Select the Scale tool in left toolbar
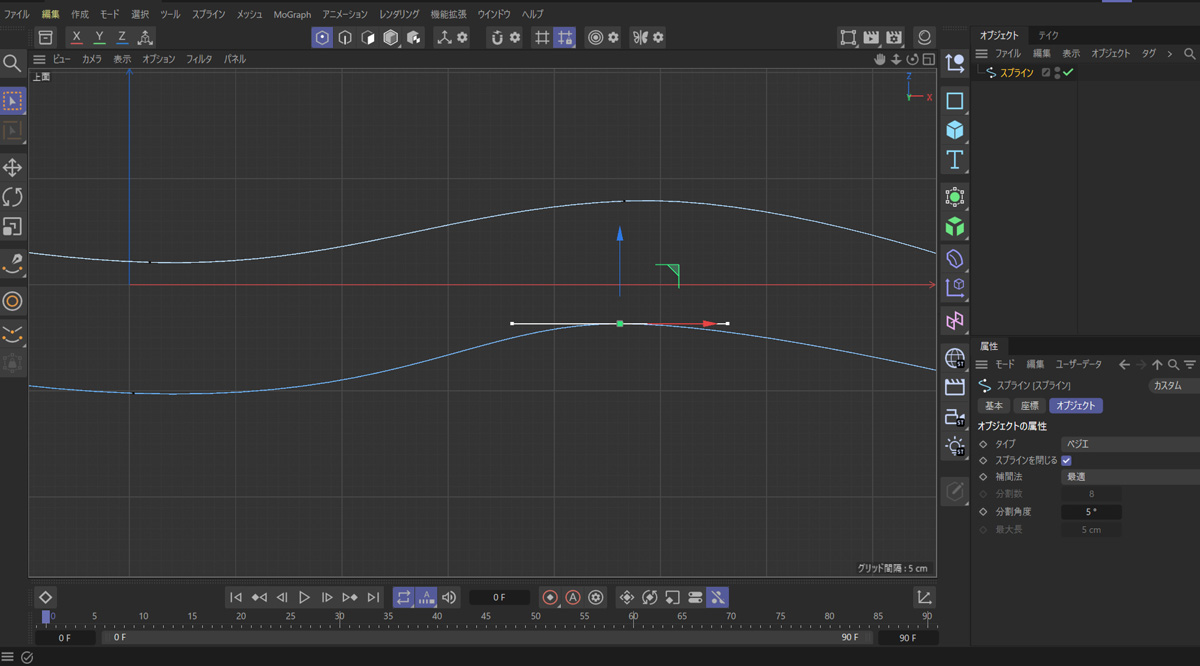 13,227
